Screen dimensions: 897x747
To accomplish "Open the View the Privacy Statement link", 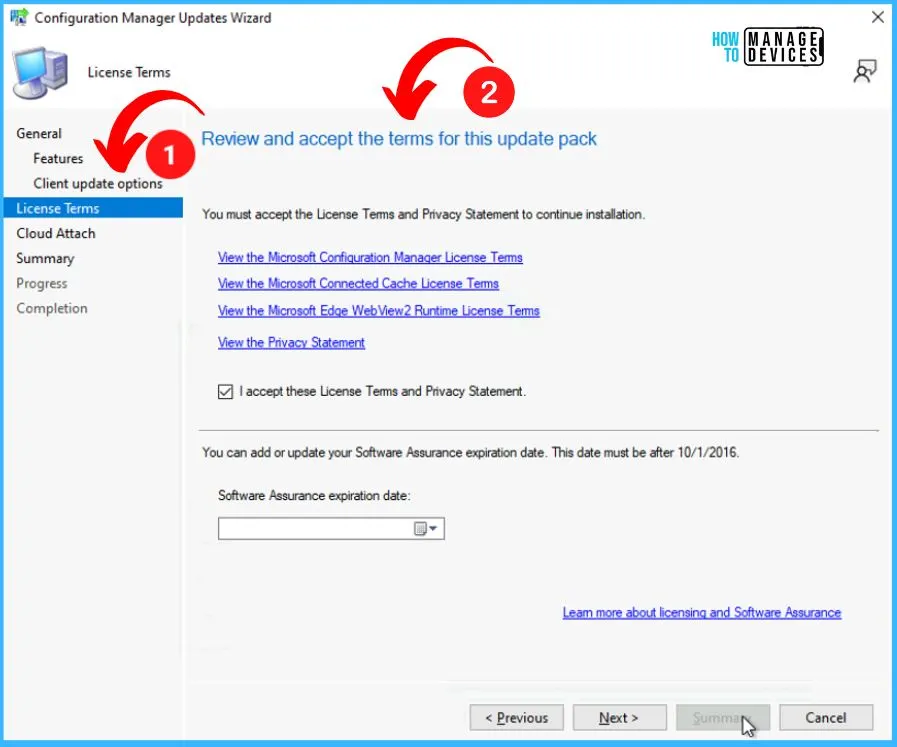I will [291, 343].
